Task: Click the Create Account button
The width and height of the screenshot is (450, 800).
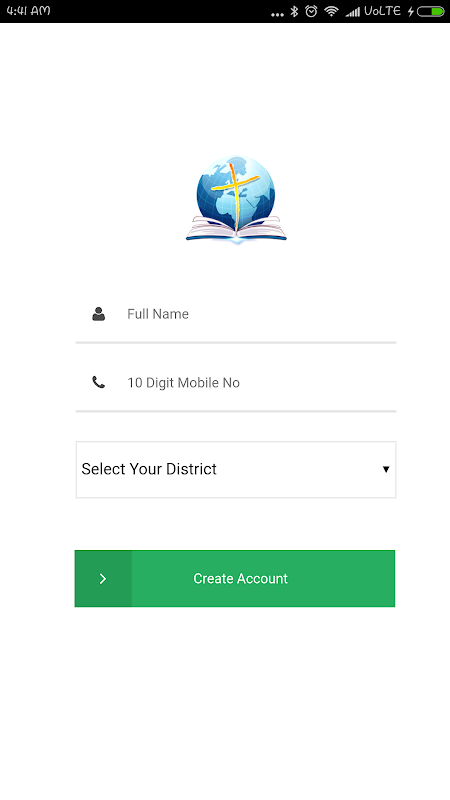Action: coord(235,579)
